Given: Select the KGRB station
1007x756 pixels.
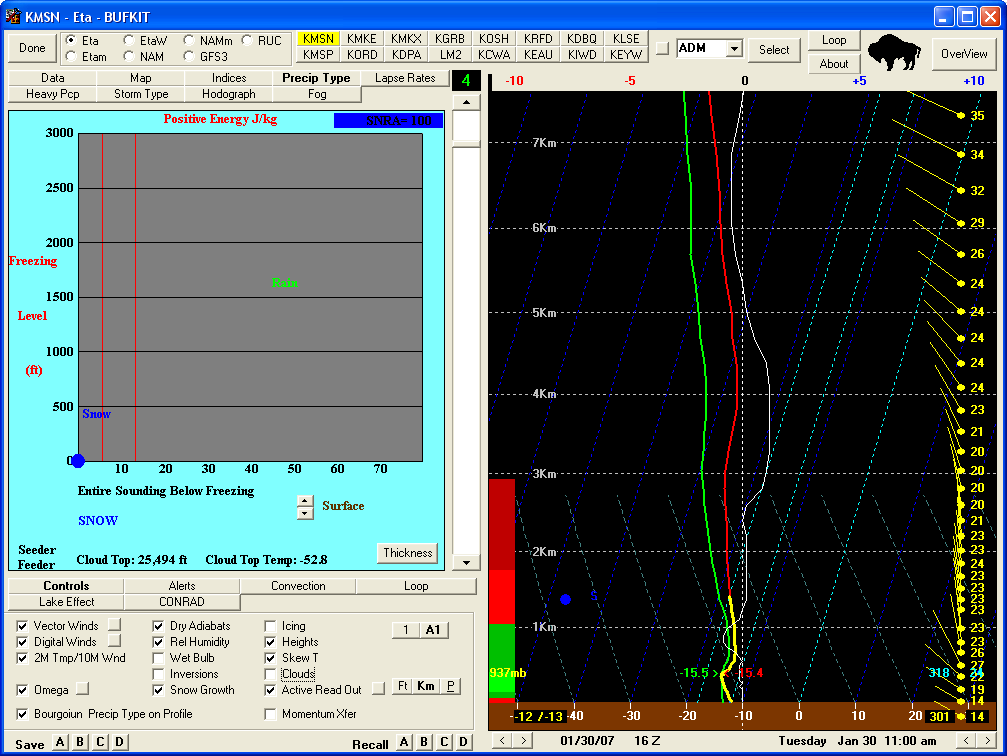Looking at the screenshot, I should (450, 39).
